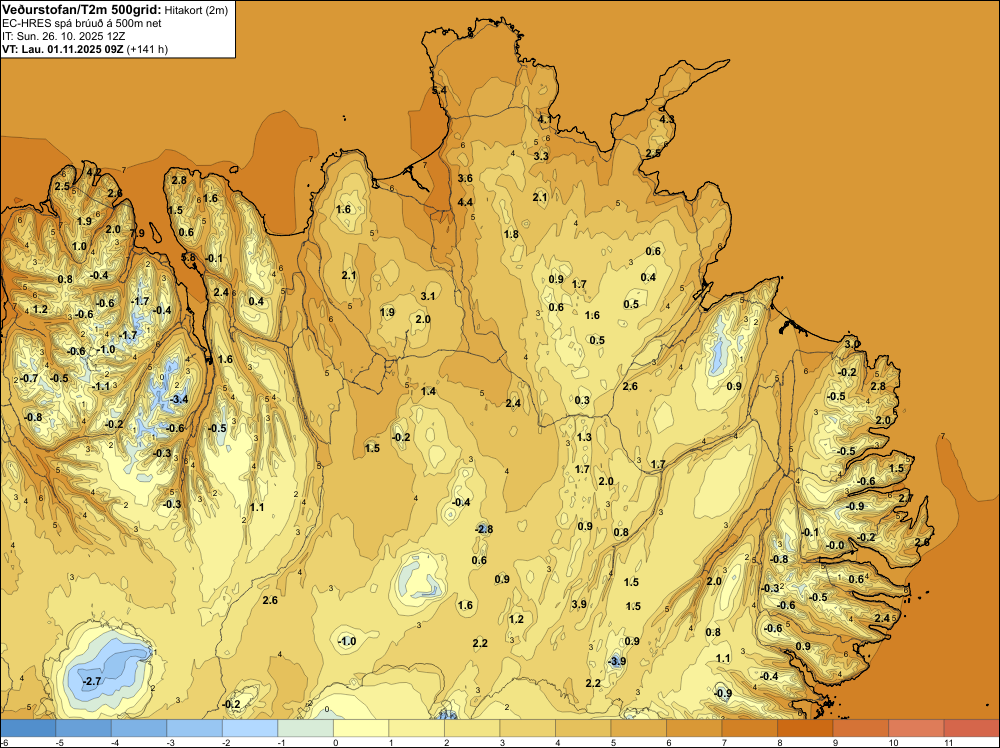Pick the legend swatch between 6 and 7
The height and width of the screenshot is (748, 1000).
[x=694, y=728]
